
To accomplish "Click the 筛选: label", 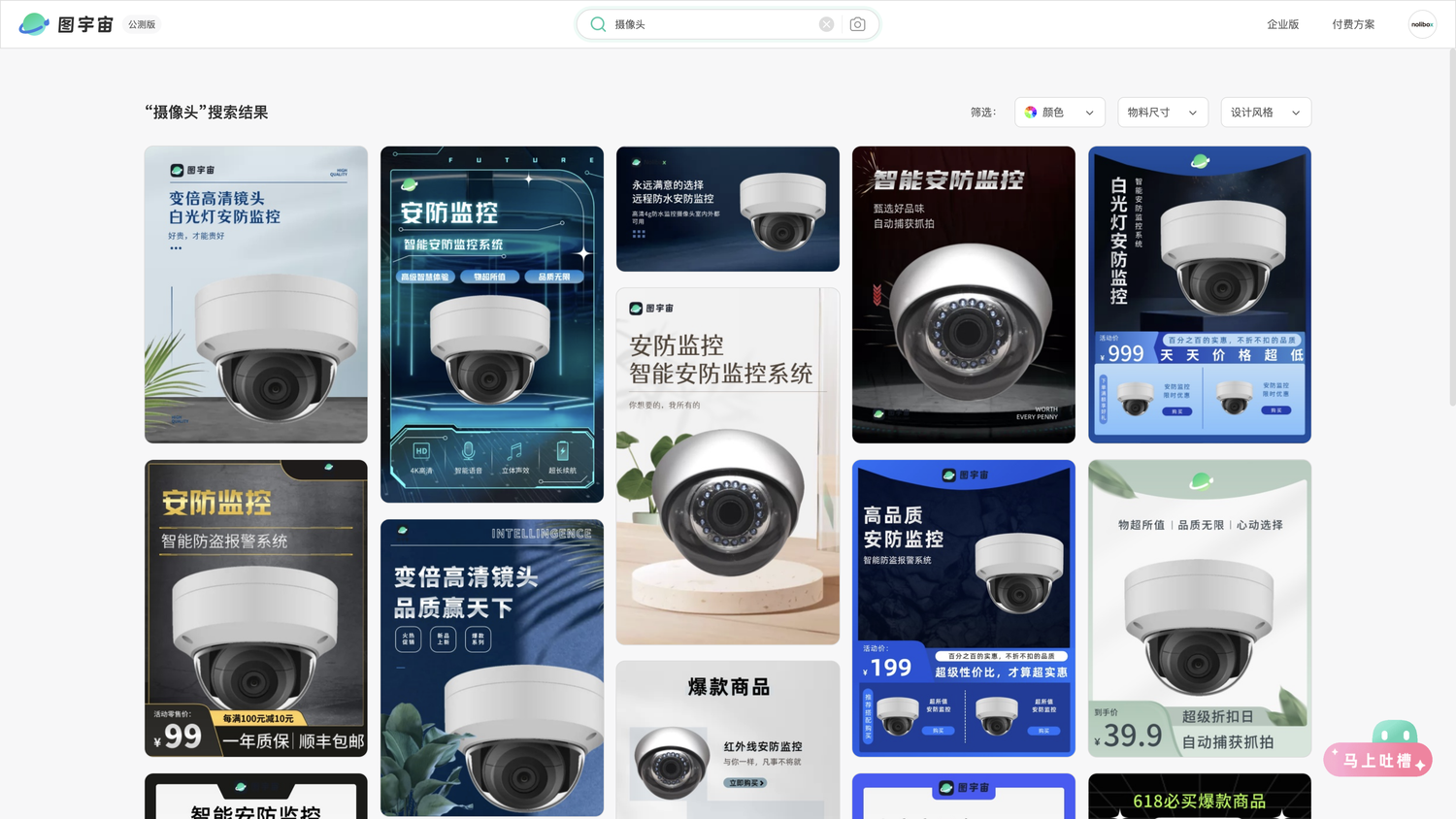I will point(983,113).
